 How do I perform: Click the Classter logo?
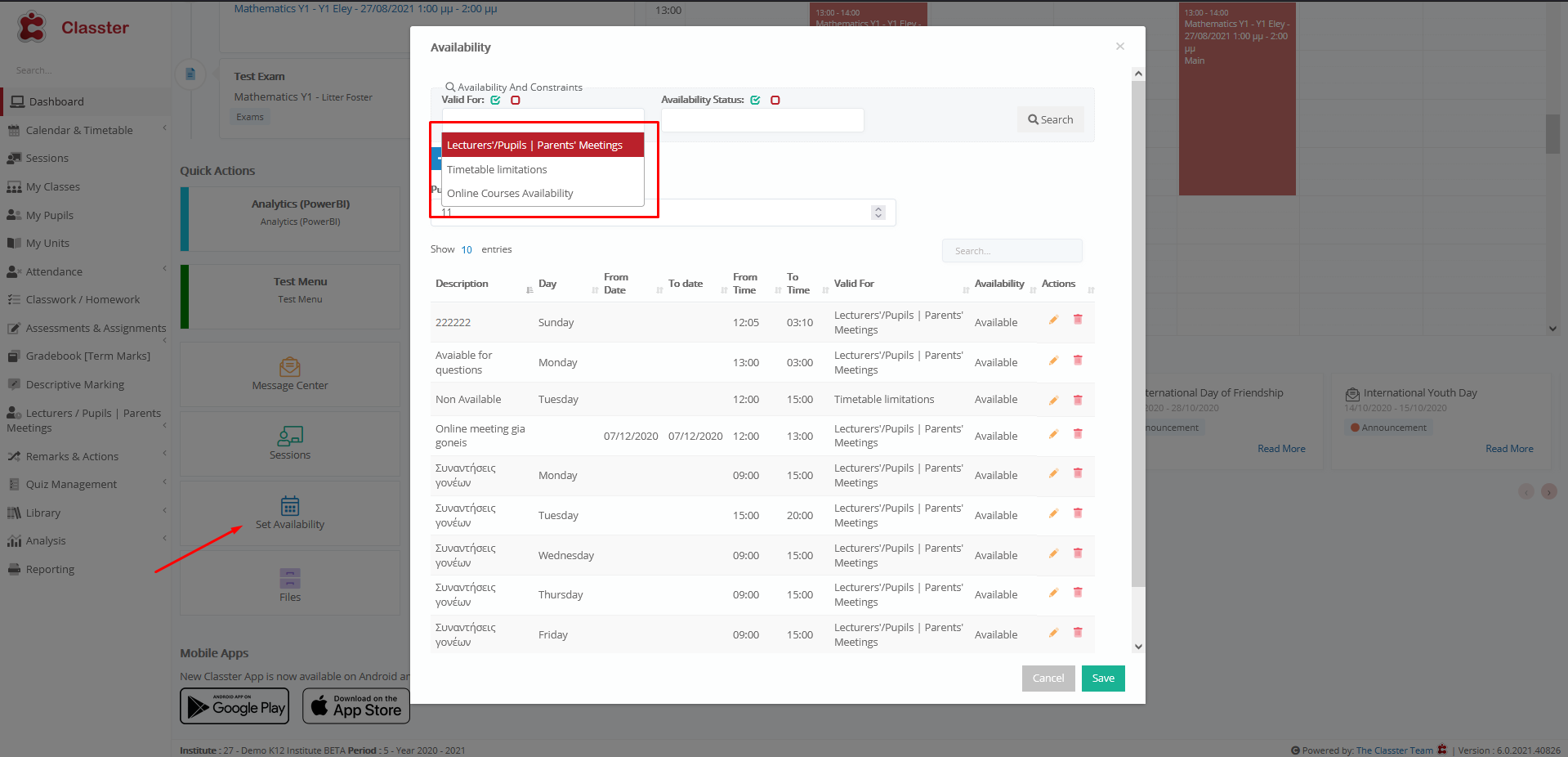click(73, 27)
